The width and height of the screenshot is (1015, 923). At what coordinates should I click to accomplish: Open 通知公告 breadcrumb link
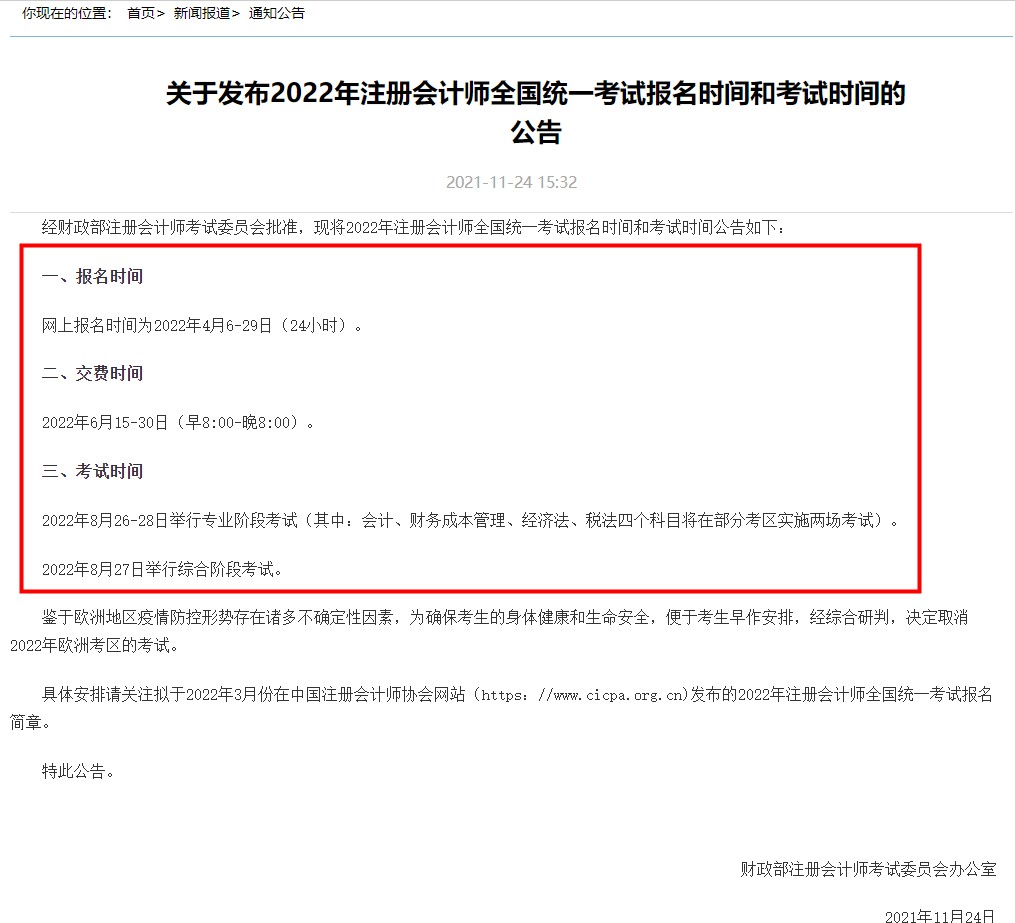276,13
